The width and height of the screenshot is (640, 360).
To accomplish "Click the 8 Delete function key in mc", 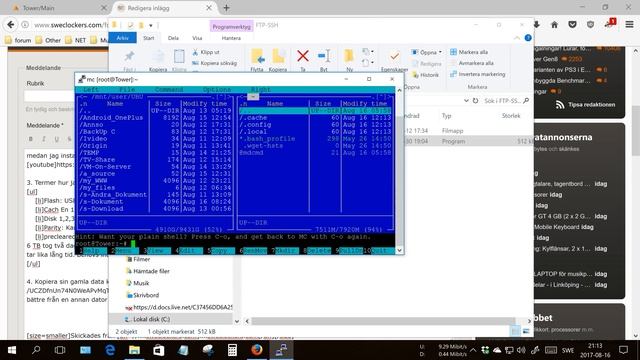I will point(317,251).
